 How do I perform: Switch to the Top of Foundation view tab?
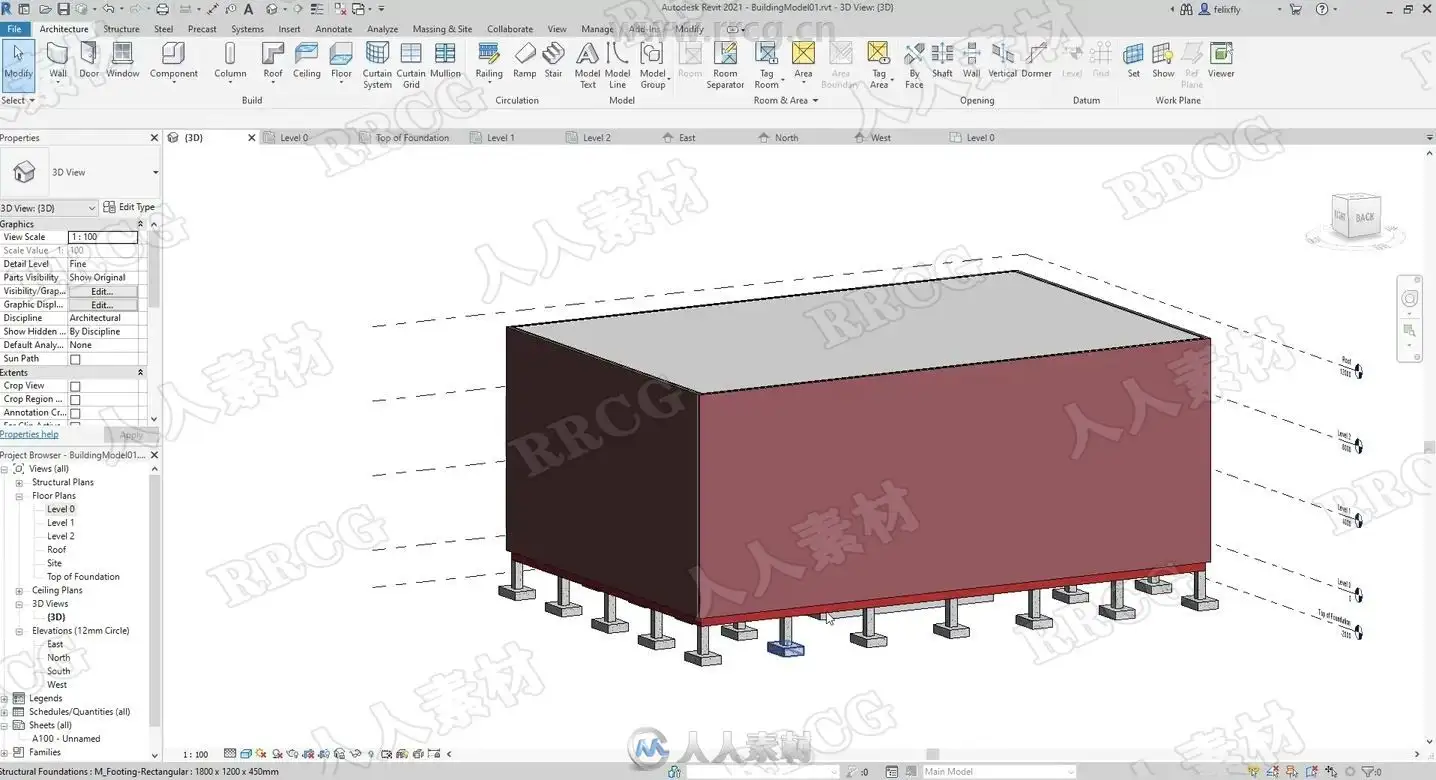point(412,138)
